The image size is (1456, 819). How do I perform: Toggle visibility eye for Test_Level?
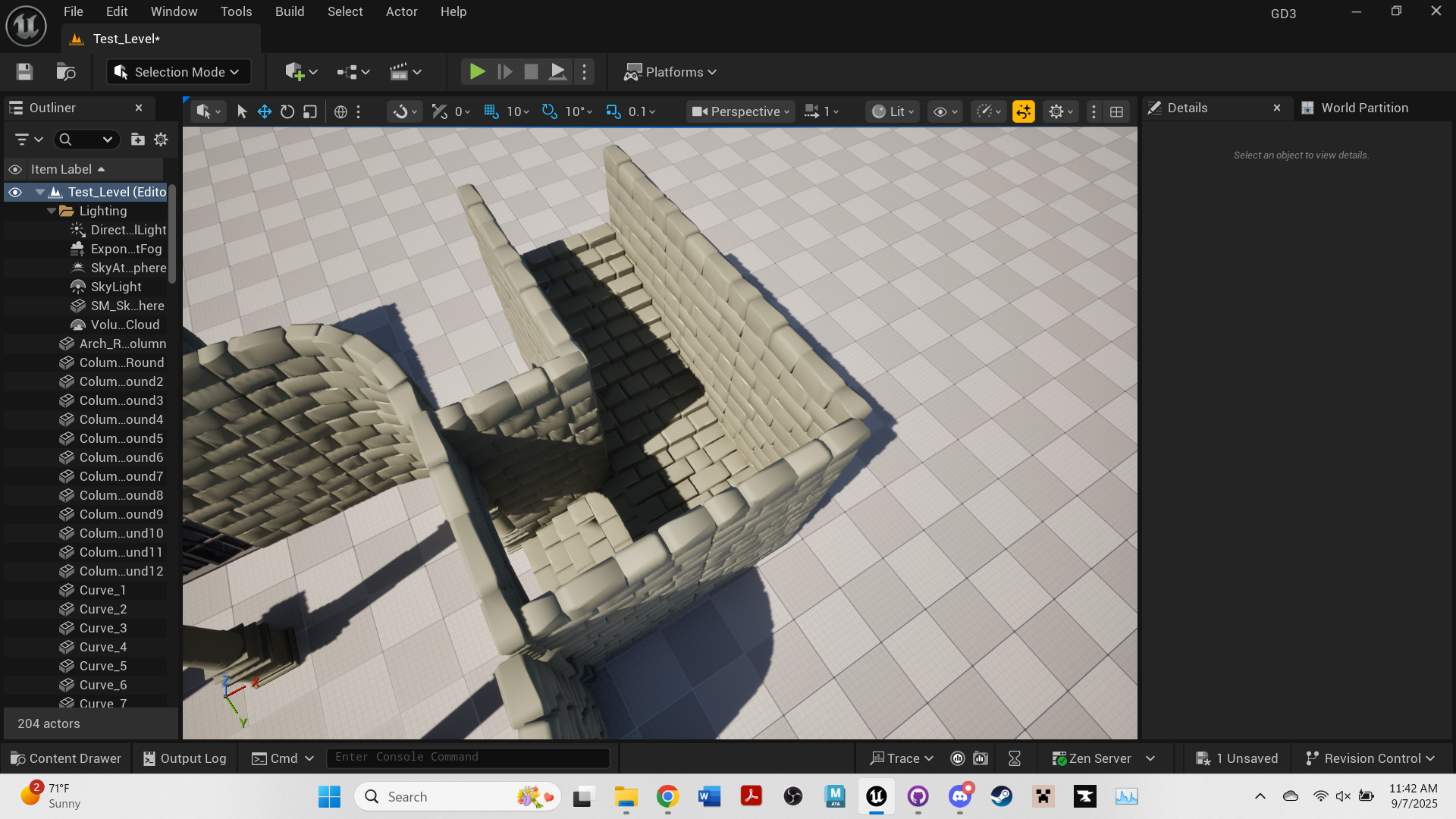(x=14, y=192)
